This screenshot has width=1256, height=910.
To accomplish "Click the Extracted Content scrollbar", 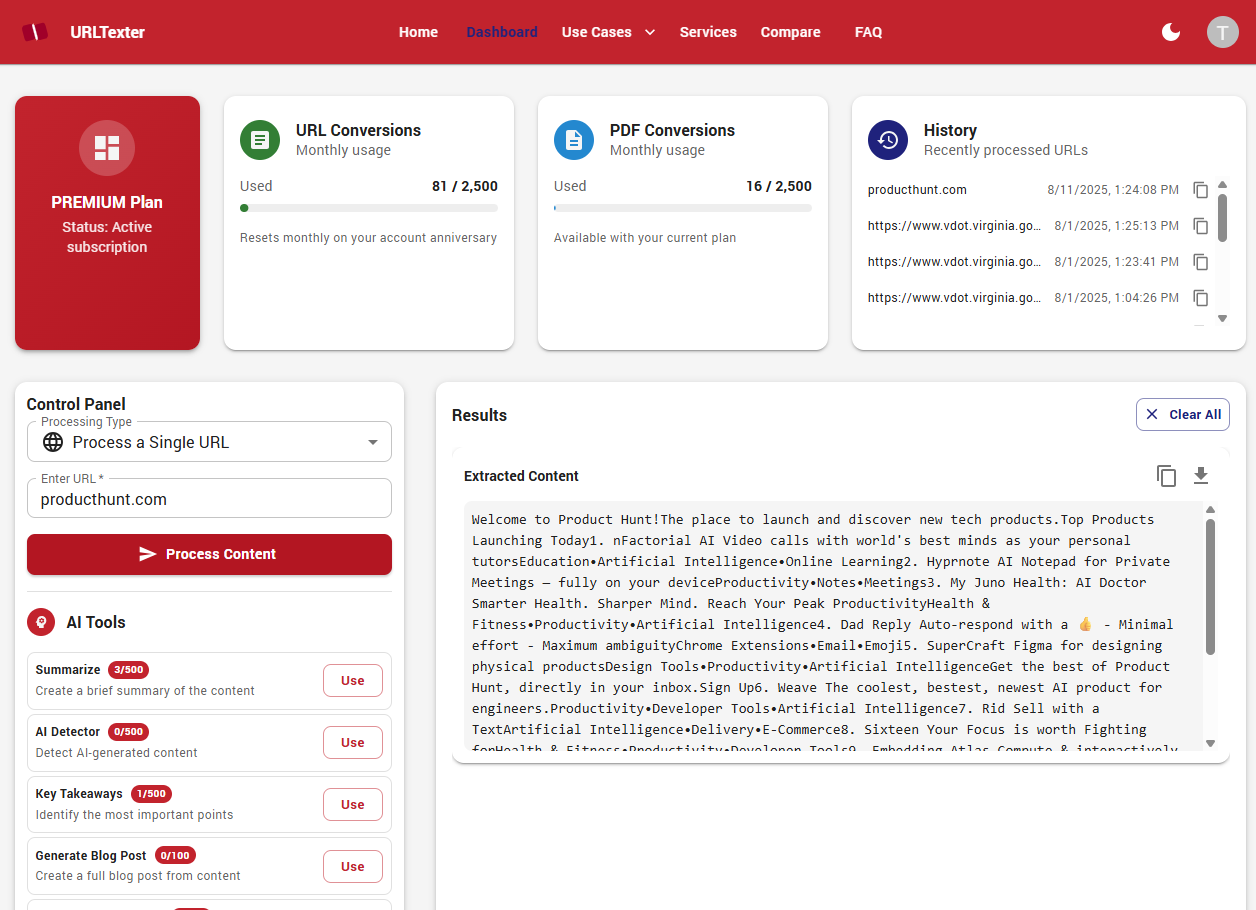I will [x=1210, y=587].
